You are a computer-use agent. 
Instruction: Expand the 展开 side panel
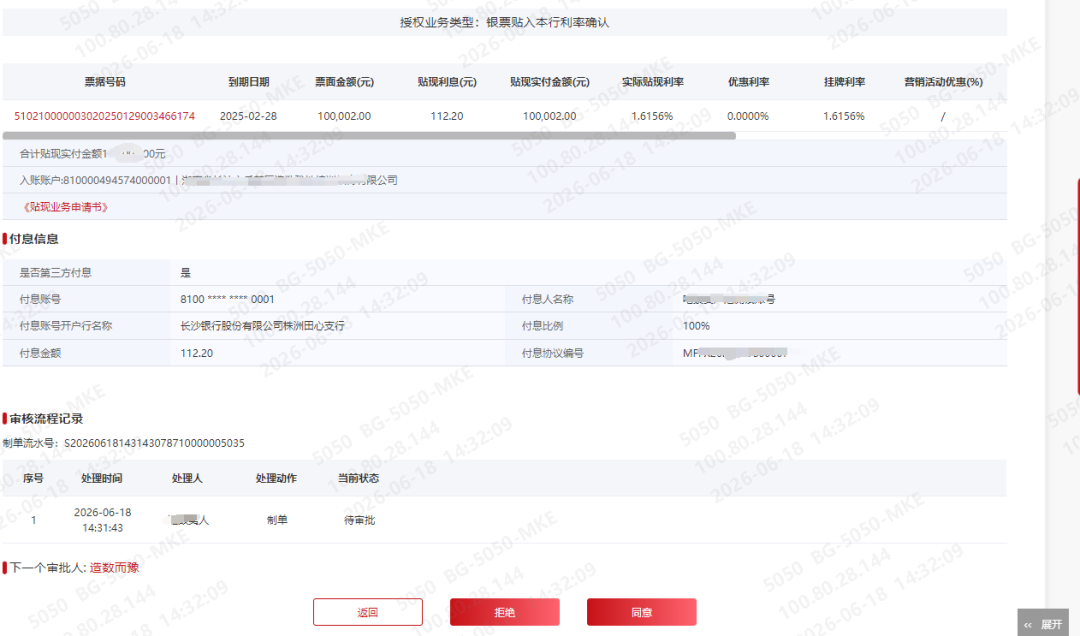[x=1044, y=624]
